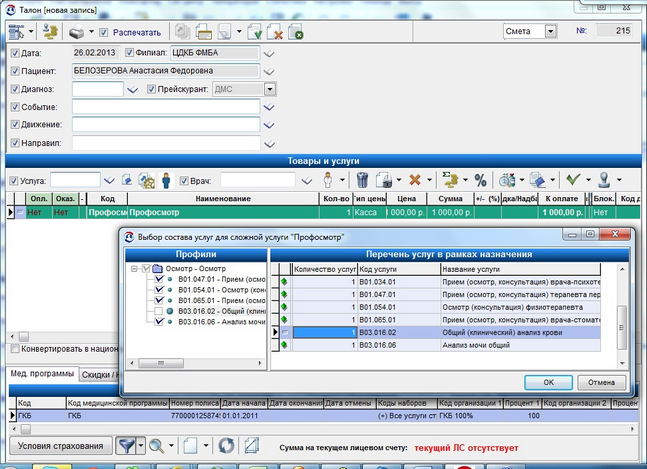Click the edit sheet icon in bottom toolbar

[251, 445]
